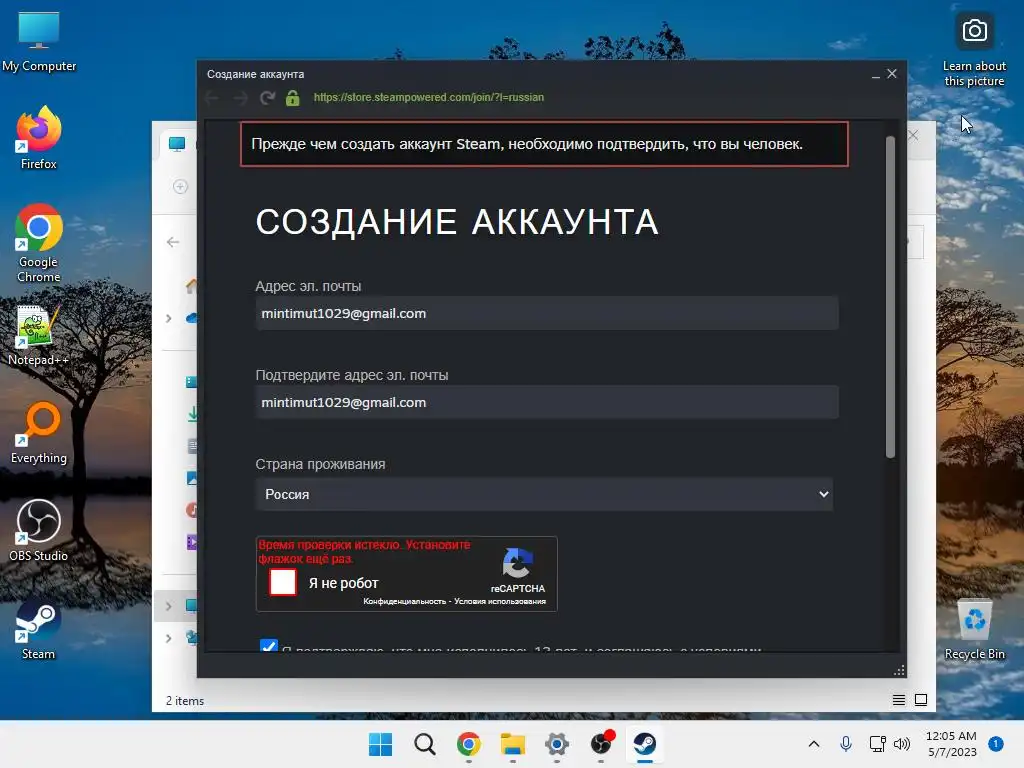Open OBS Studio desktop shortcut
The height and width of the screenshot is (768, 1024).
39,530
